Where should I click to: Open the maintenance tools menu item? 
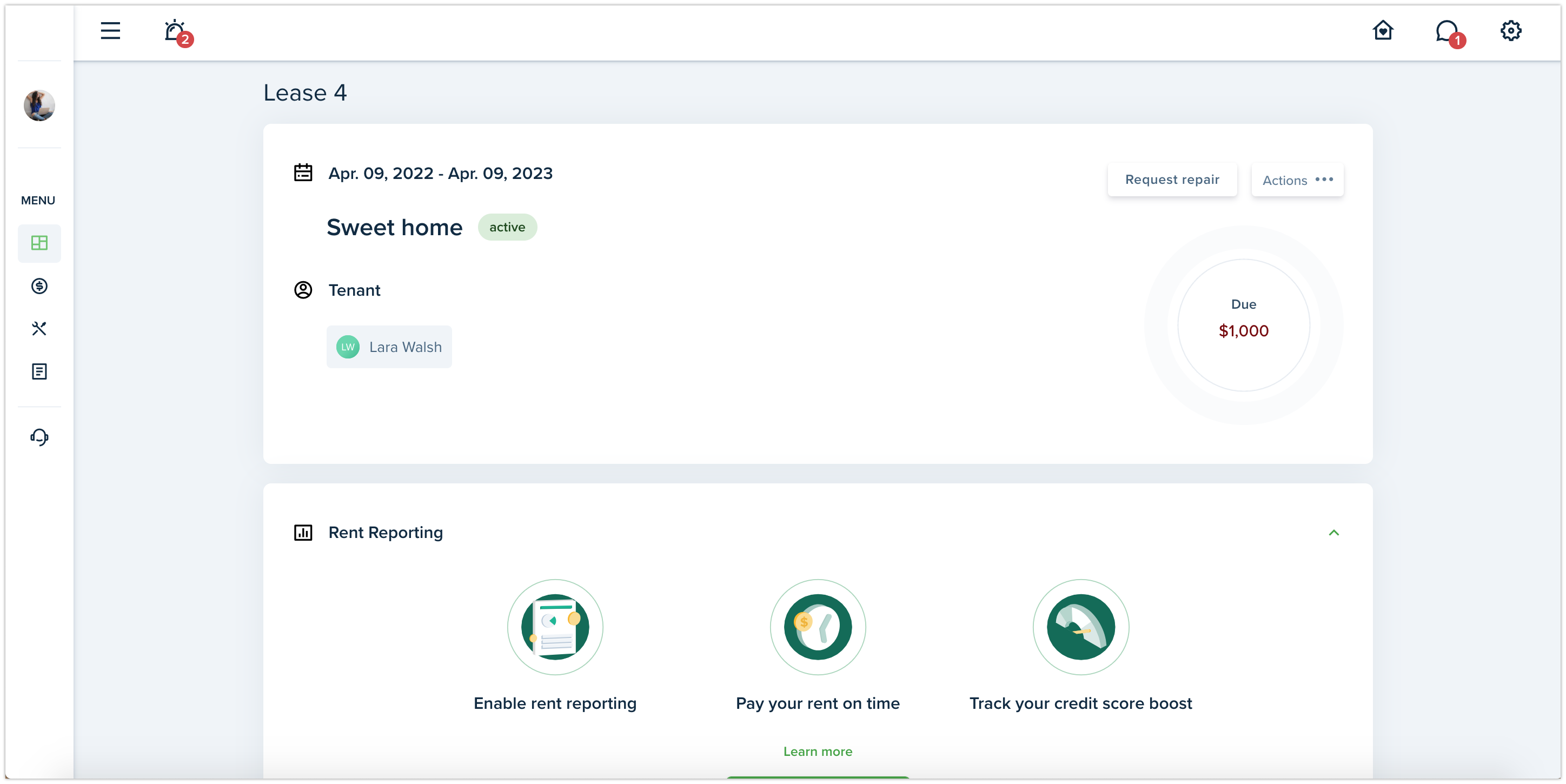39,328
